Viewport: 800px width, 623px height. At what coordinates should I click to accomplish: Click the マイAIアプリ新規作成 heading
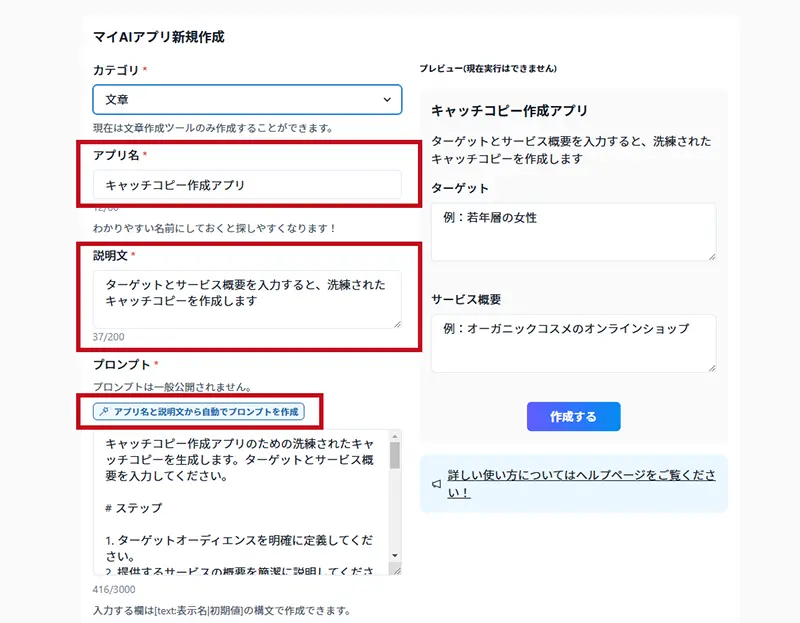159,37
